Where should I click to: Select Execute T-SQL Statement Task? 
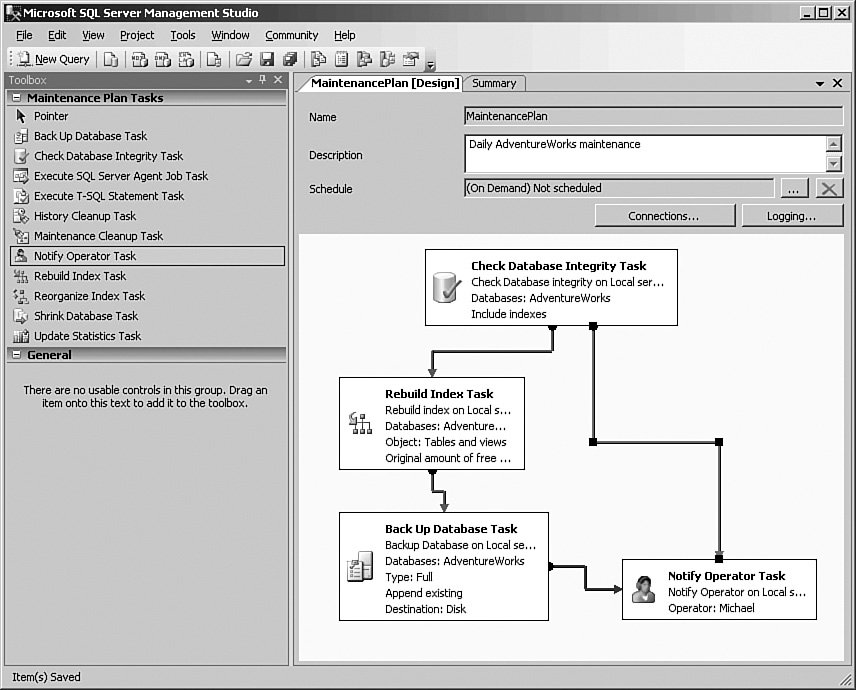tap(147, 196)
